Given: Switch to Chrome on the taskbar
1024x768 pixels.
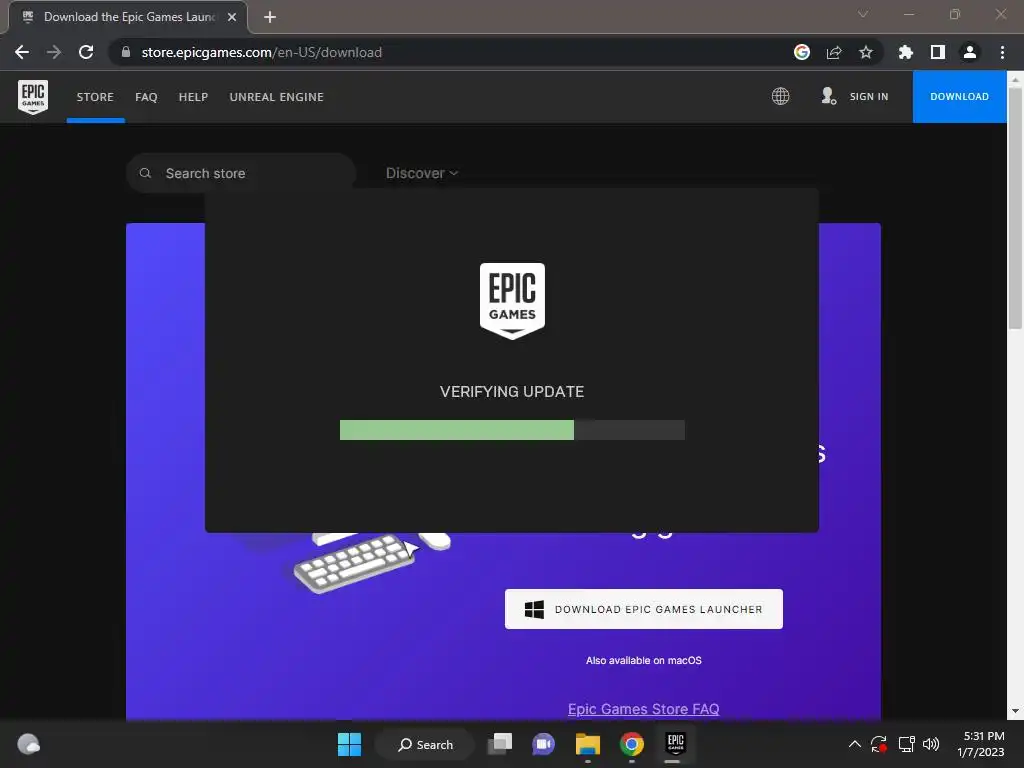Looking at the screenshot, I should coord(632,744).
